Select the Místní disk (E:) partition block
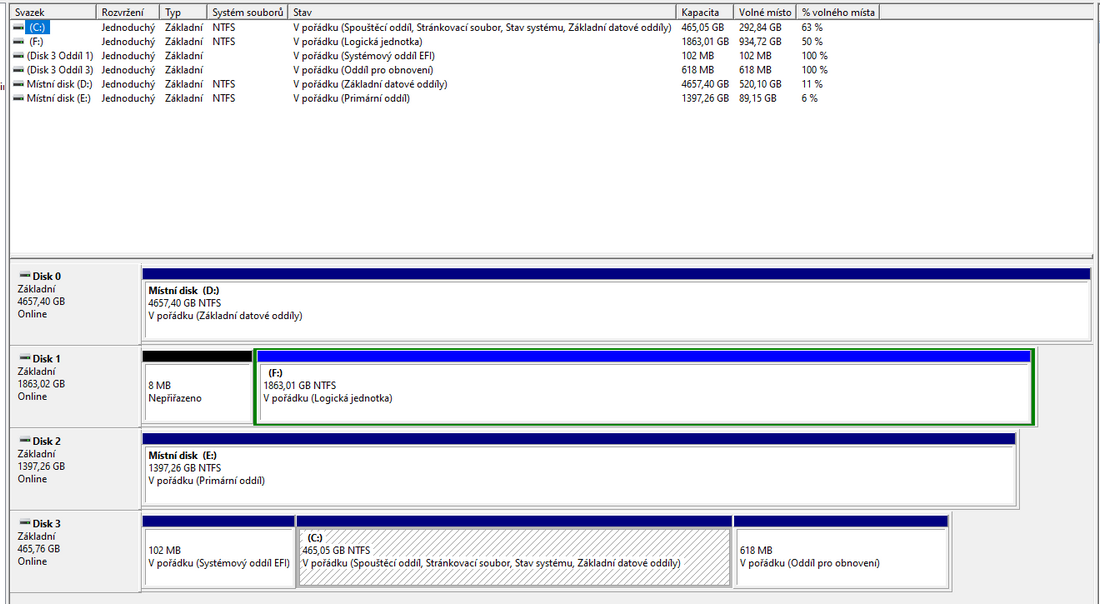This screenshot has width=1100, height=604. [579, 469]
